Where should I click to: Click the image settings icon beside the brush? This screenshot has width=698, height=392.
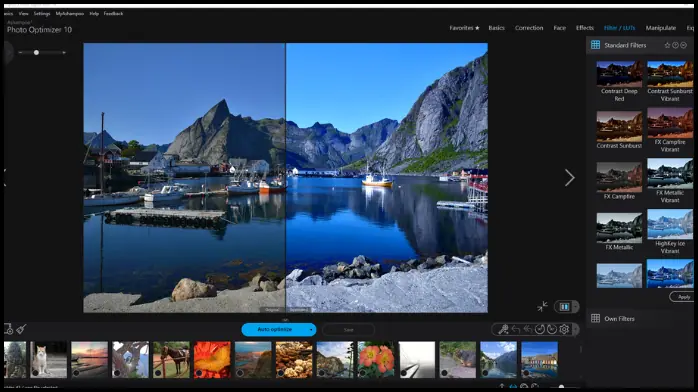[x=8, y=329]
